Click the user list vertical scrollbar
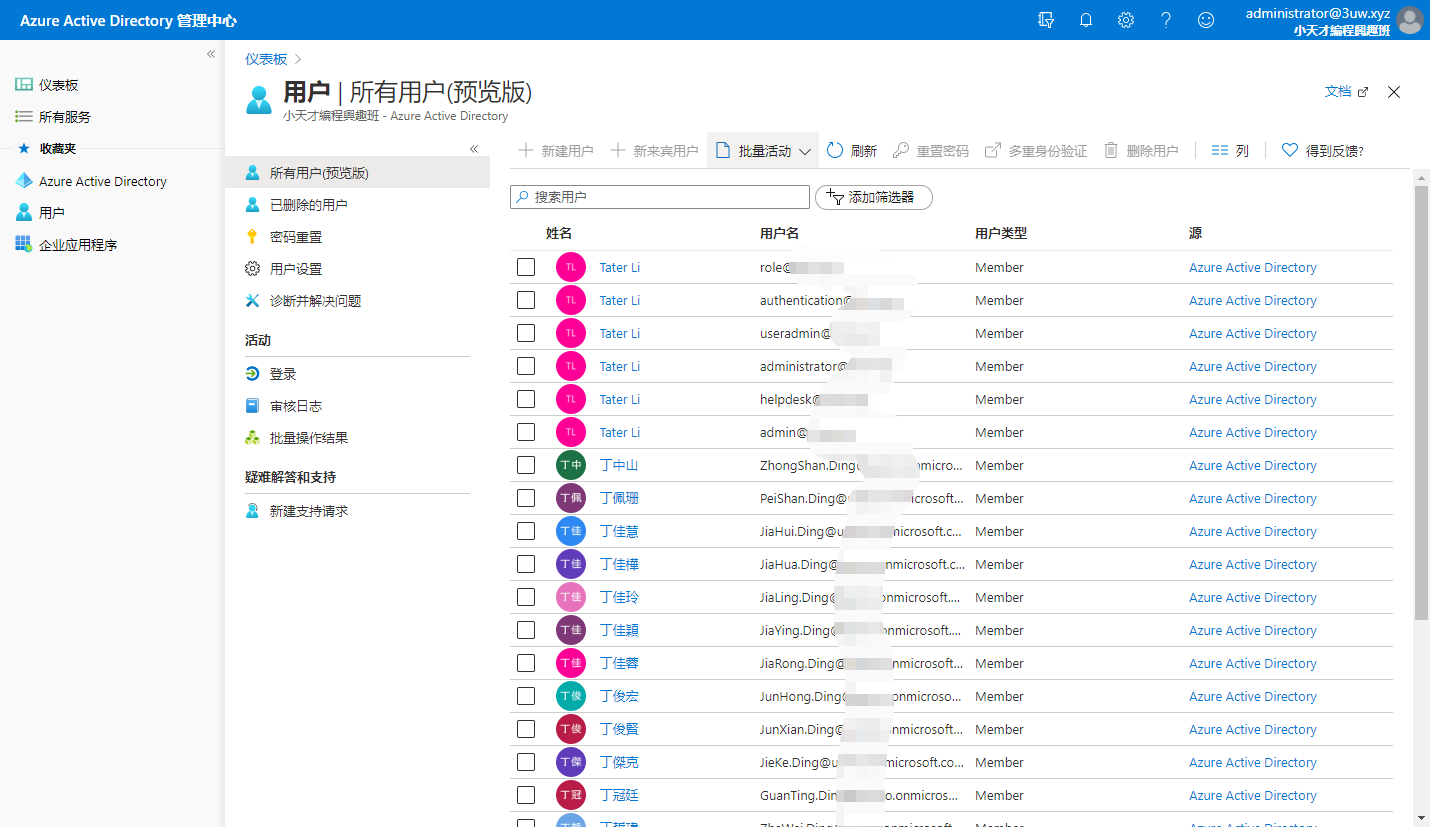Image resolution: width=1430 pixels, height=827 pixels. (1421, 402)
